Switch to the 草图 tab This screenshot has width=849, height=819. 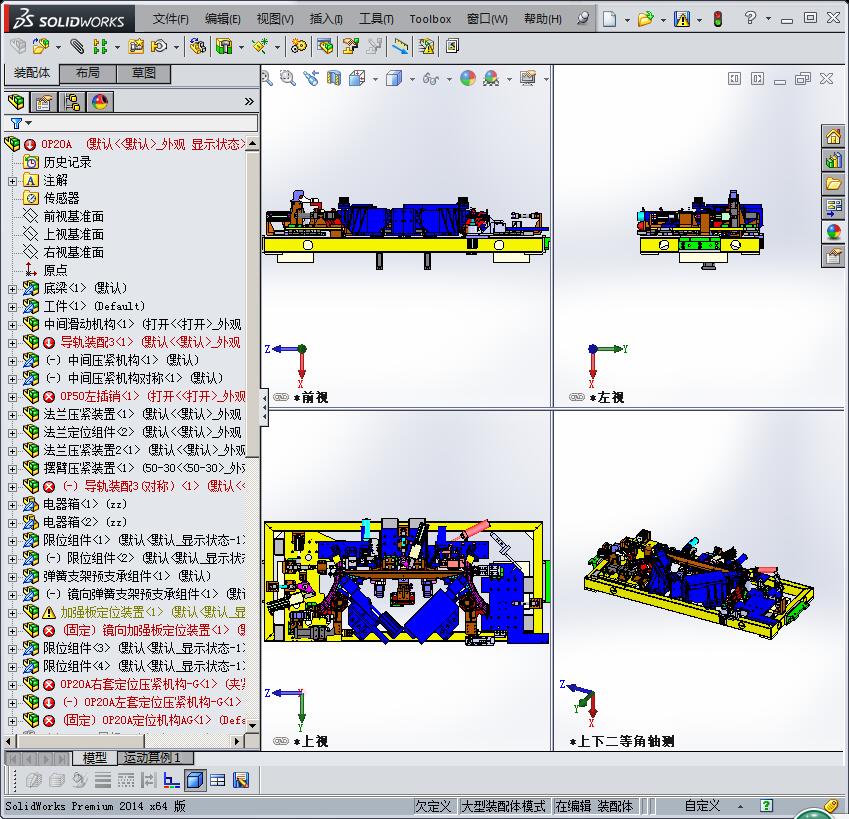point(143,73)
